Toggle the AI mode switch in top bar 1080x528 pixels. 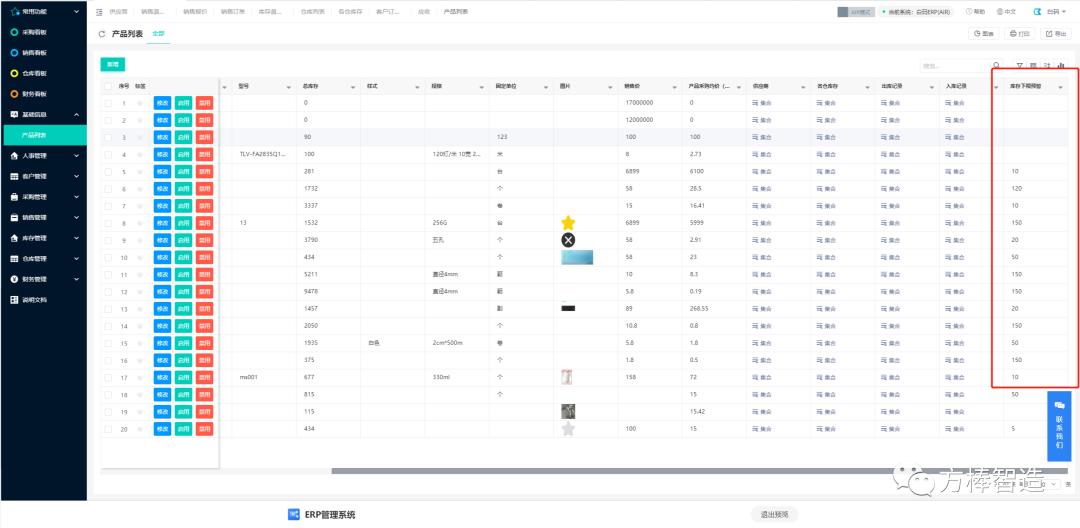pos(855,12)
